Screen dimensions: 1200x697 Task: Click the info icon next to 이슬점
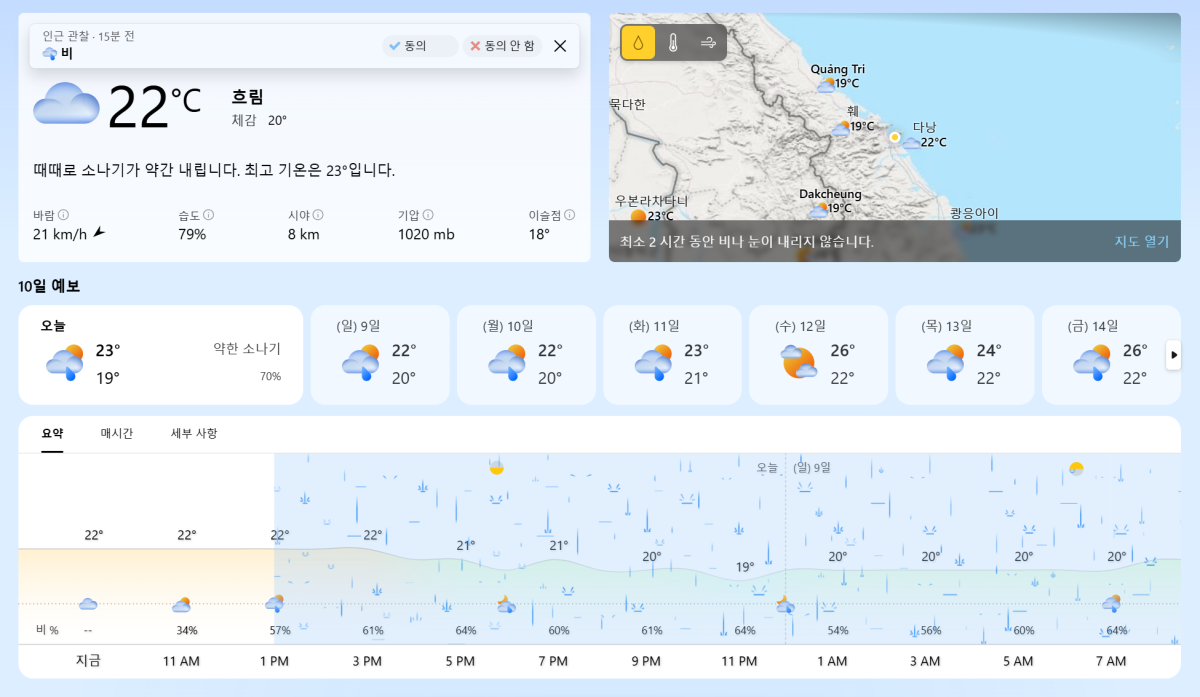569,215
